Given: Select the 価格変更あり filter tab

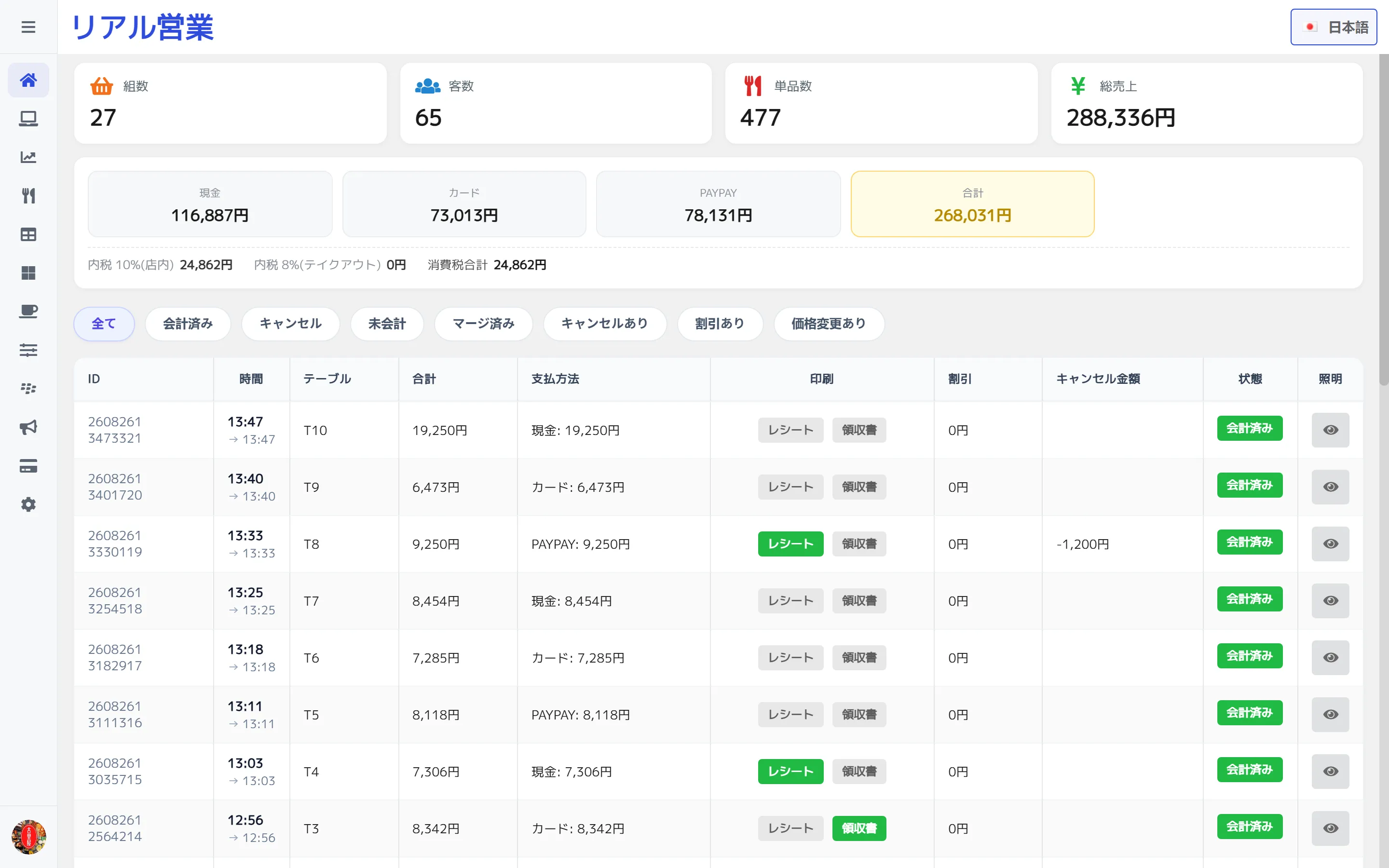Looking at the screenshot, I should click(x=829, y=324).
